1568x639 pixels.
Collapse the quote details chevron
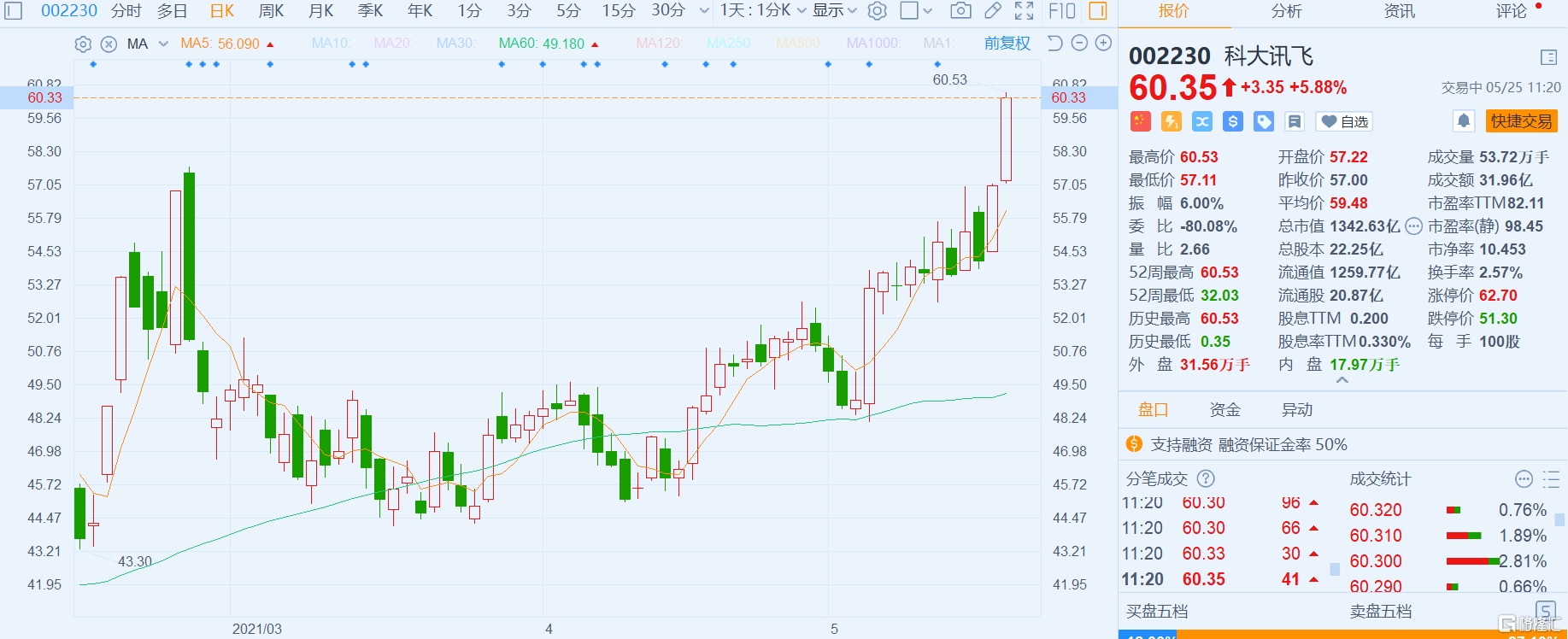1342,380
